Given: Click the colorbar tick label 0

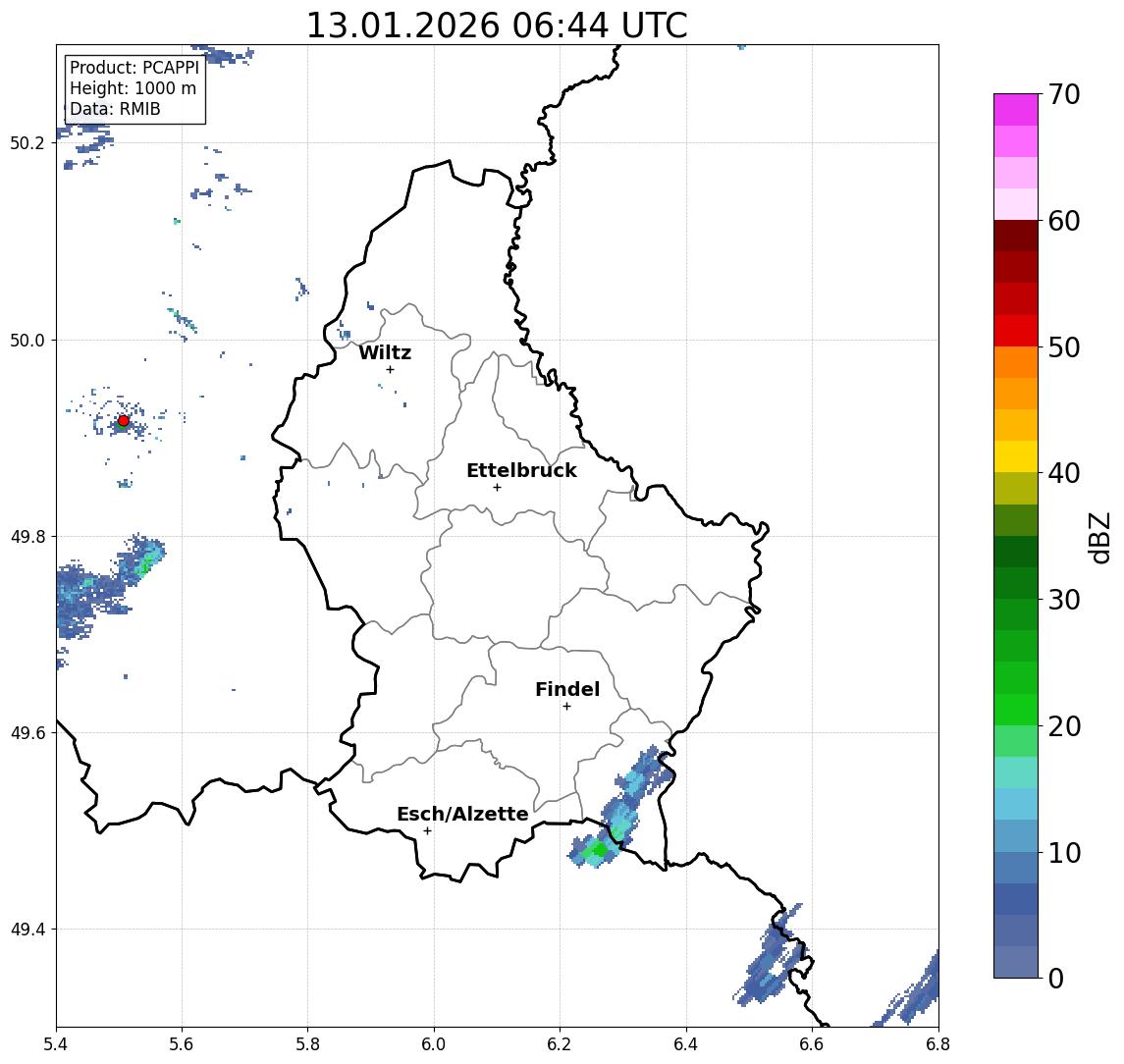Looking at the screenshot, I should coord(1056,978).
